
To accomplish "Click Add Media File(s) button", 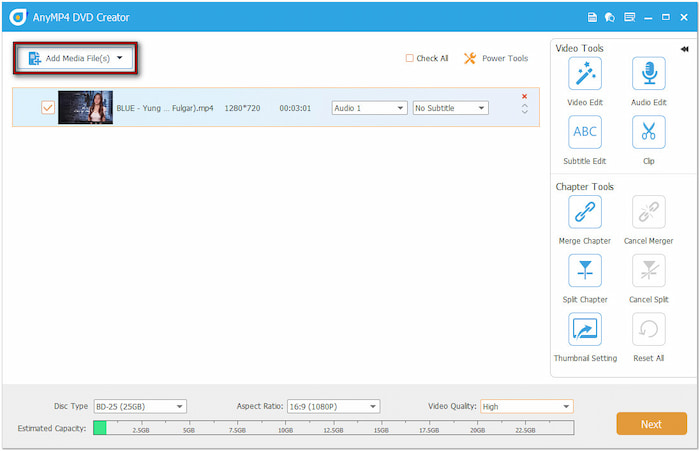I will click(76, 58).
